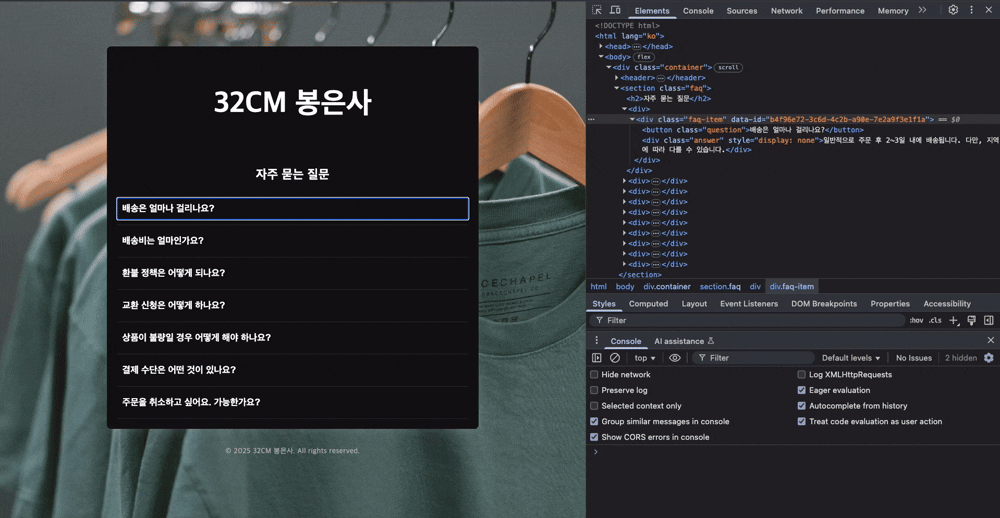
Task: Clear console with the ban icon
Action: [615, 358]
